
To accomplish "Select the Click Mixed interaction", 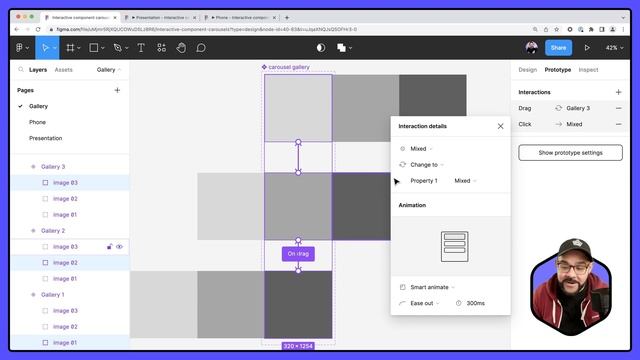I will [x=570, y=124].
